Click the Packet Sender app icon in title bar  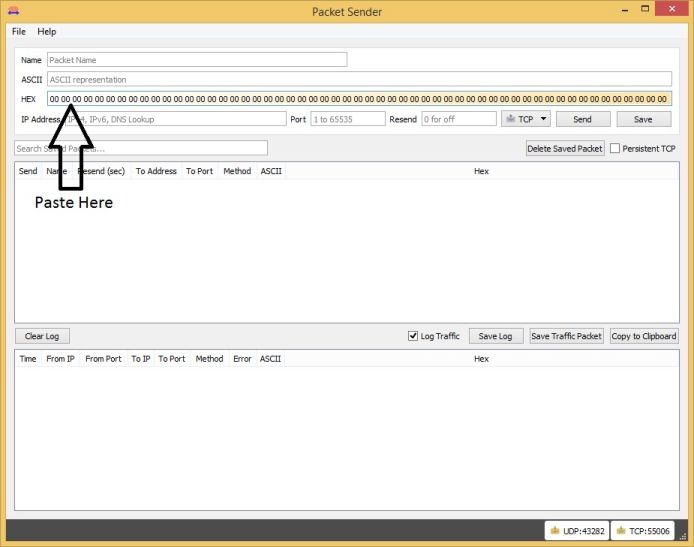[x=13, y=10]
